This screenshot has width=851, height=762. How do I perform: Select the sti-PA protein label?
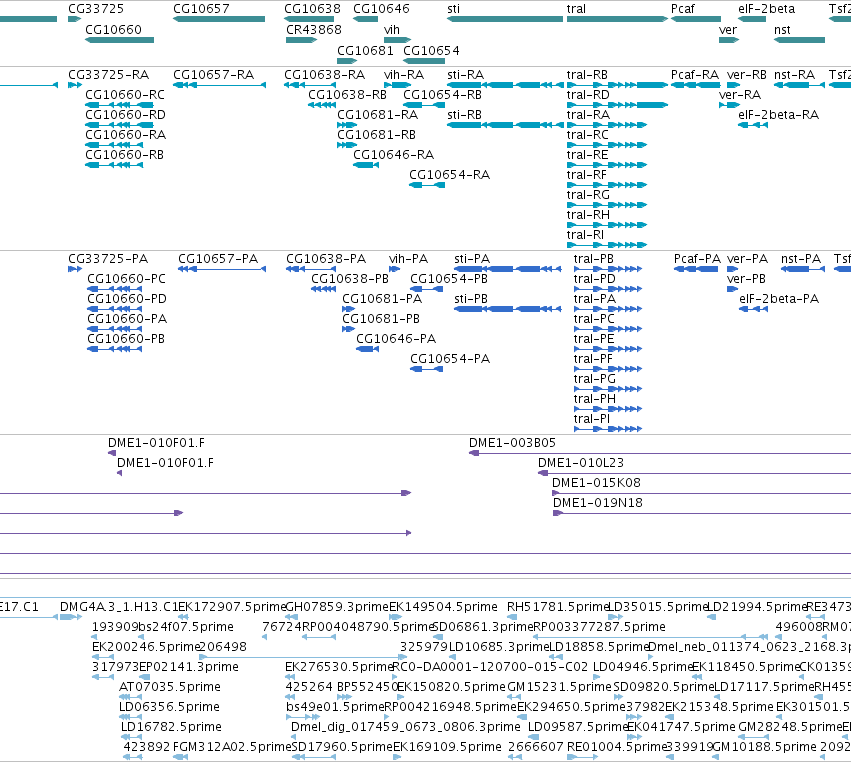coord(472,258)
